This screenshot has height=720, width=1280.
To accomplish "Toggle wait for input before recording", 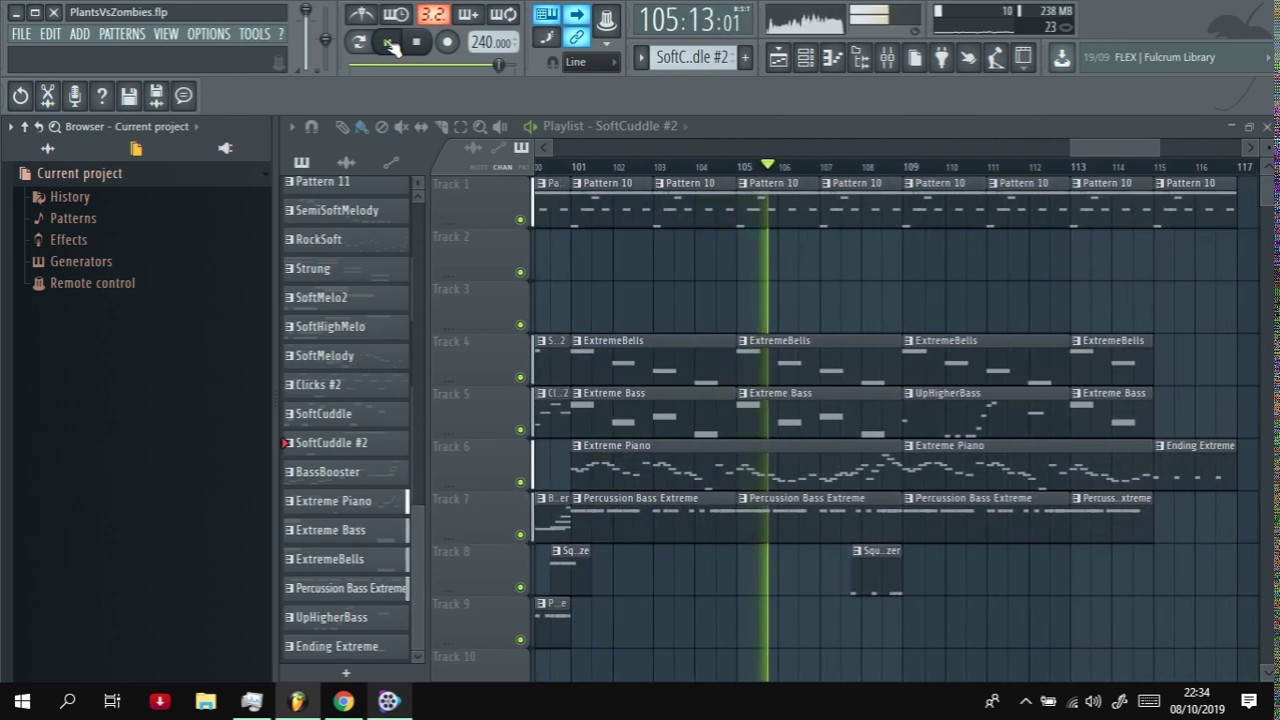I will point(396,14).
